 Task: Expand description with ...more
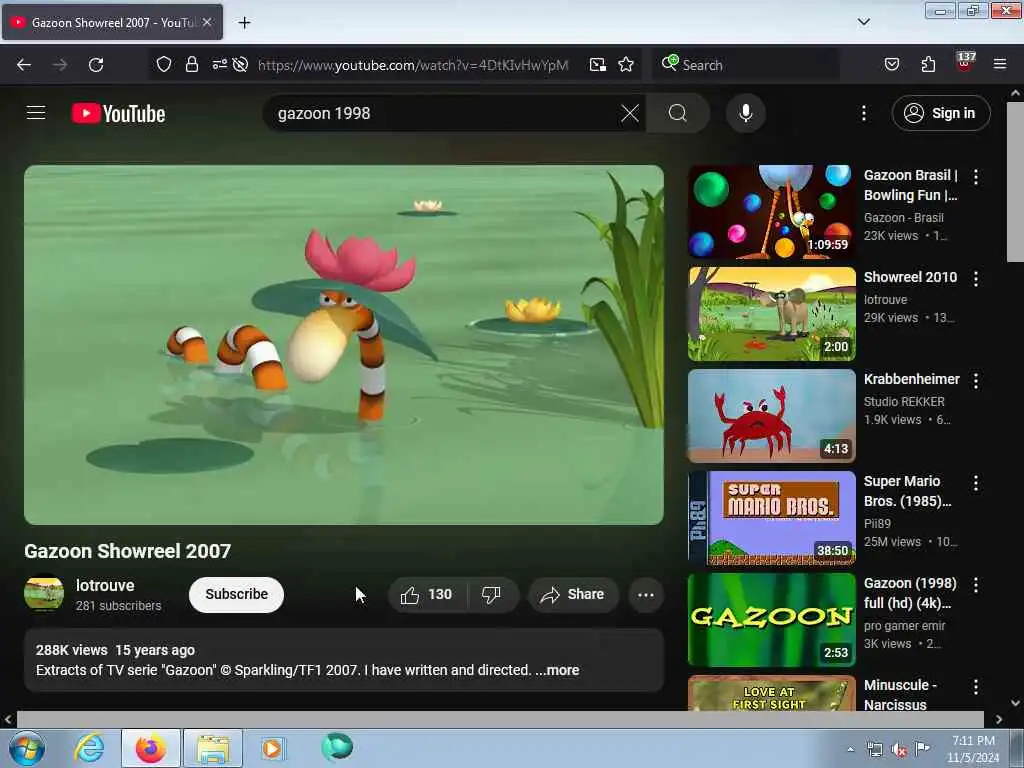[557, 670]
